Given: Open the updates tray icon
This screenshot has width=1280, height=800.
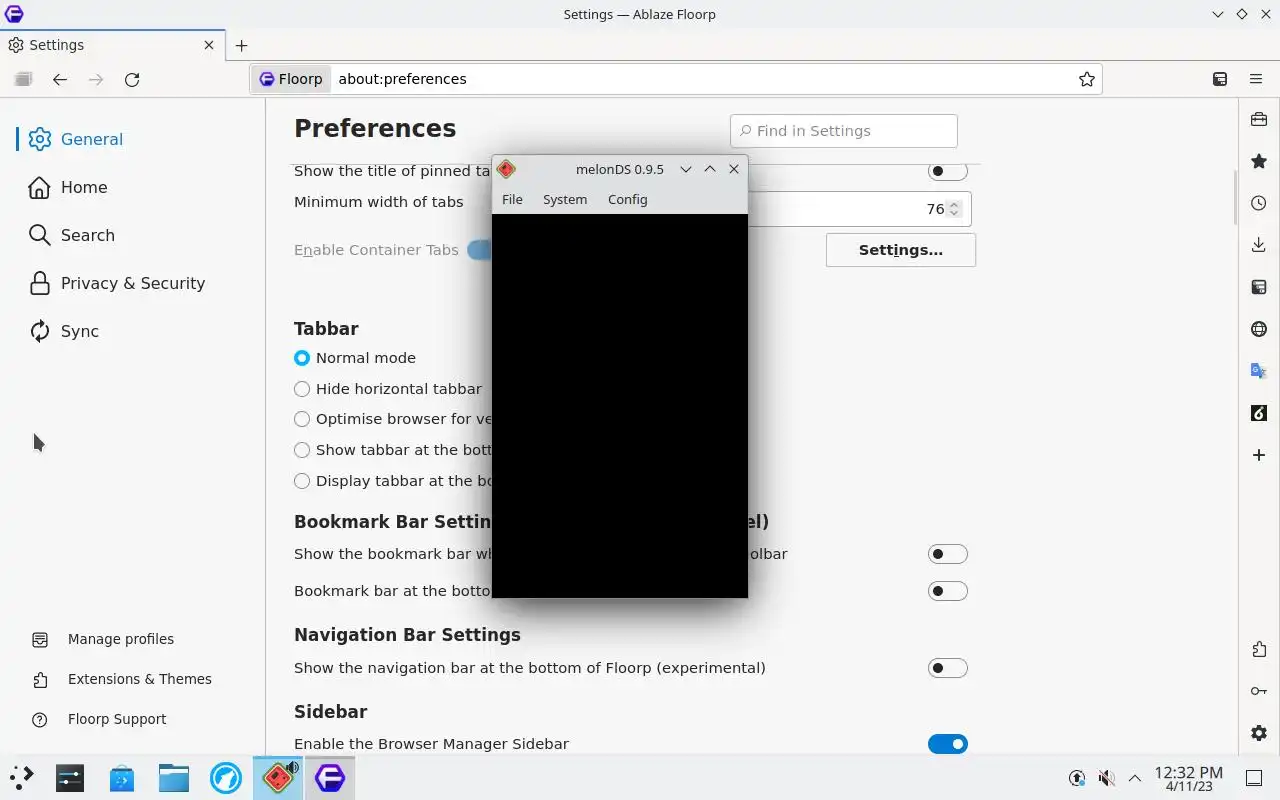Looking at the screenshot, I should [1077, 777].
